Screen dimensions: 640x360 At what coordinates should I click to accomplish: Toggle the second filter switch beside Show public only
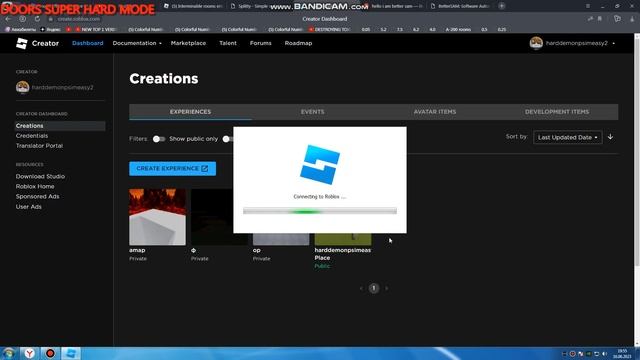click(228, 139)
